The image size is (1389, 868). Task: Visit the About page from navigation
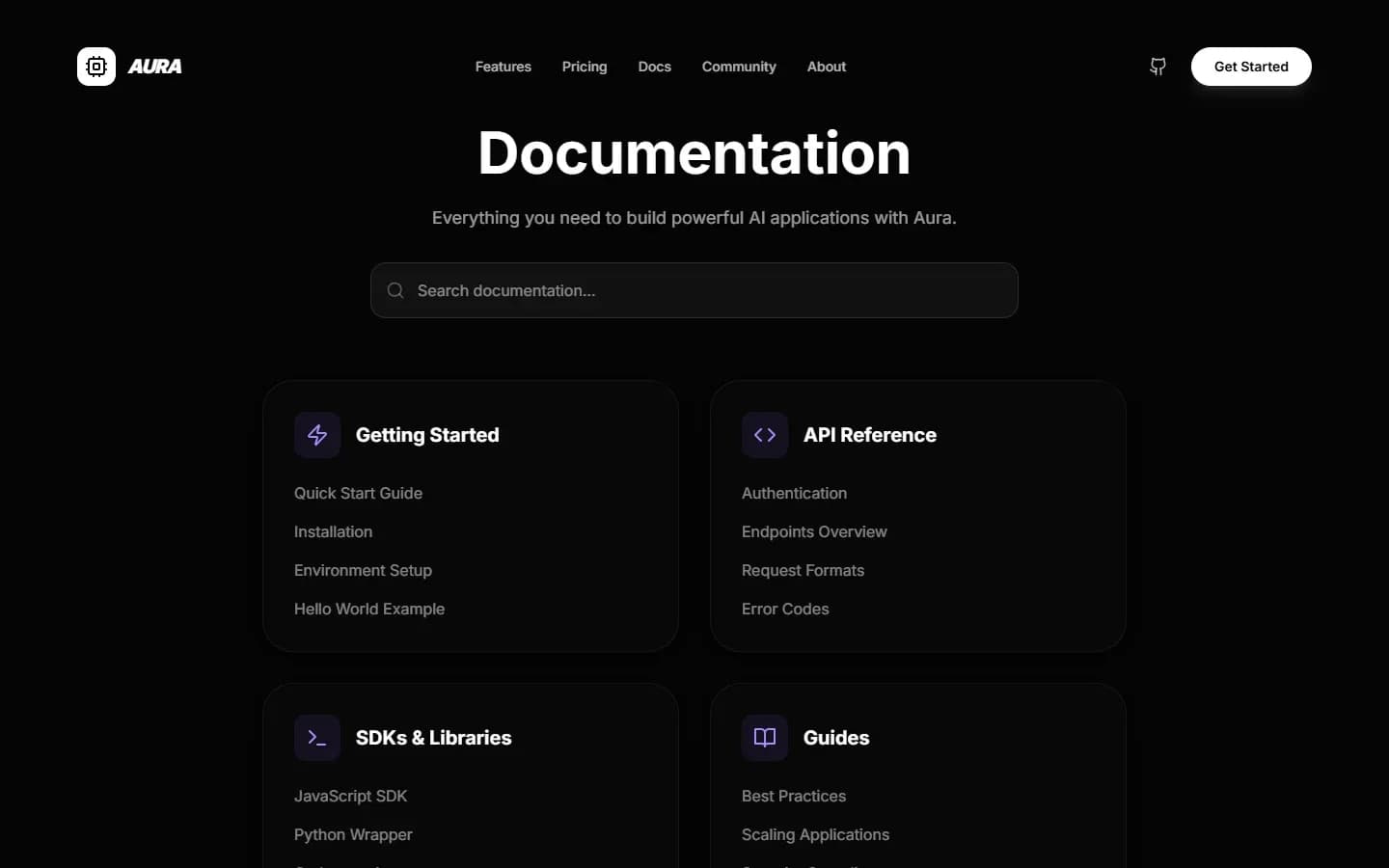827,67
